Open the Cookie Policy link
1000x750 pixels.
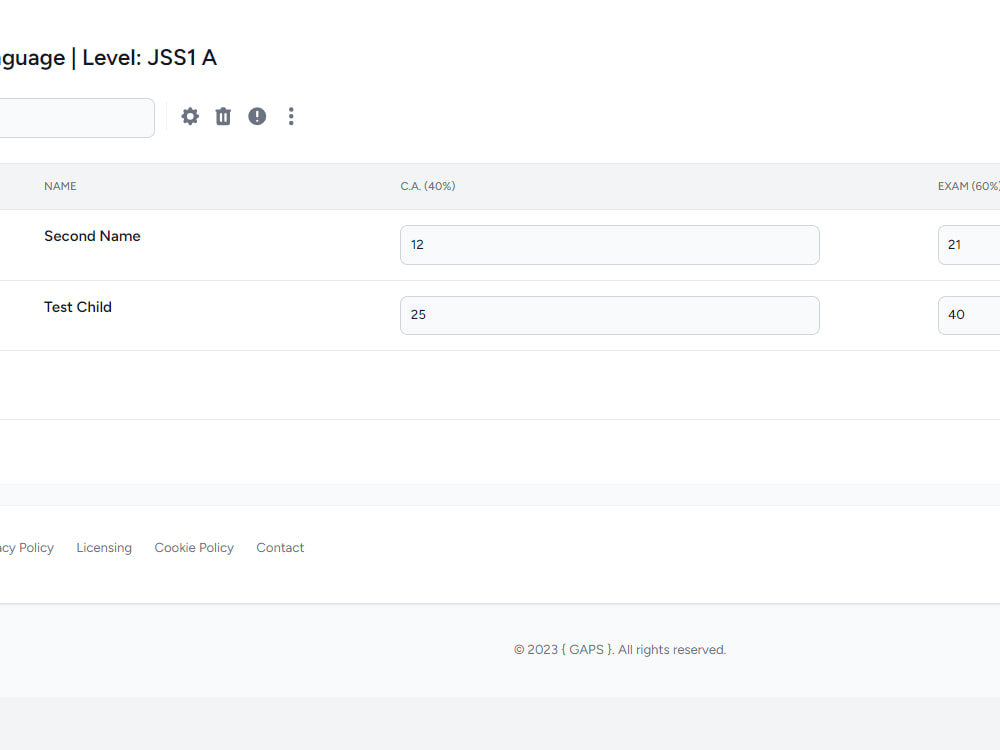pyautogui.click(x=194, y=547)
